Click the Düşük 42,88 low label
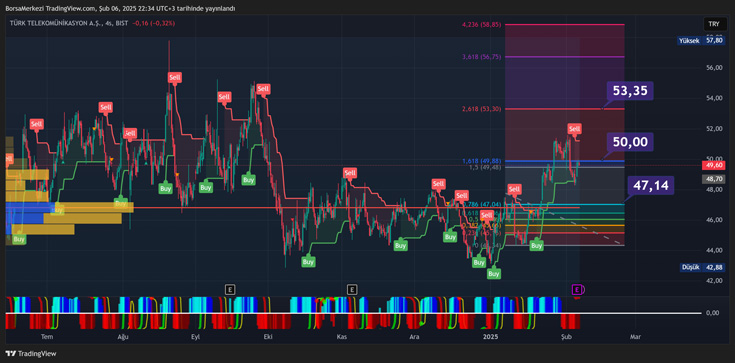 click(702, 267)
